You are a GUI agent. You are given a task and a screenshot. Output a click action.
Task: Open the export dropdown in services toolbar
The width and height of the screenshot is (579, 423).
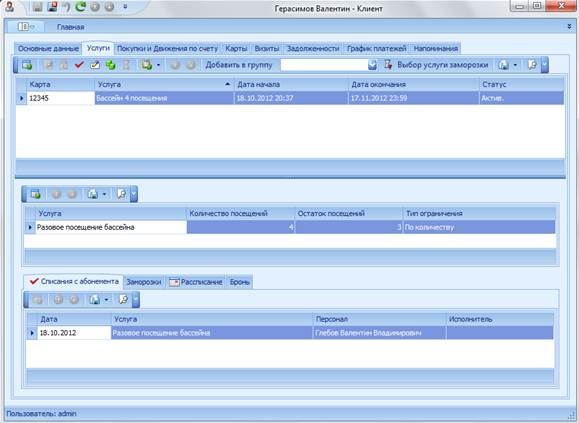(x=158, y=65)
